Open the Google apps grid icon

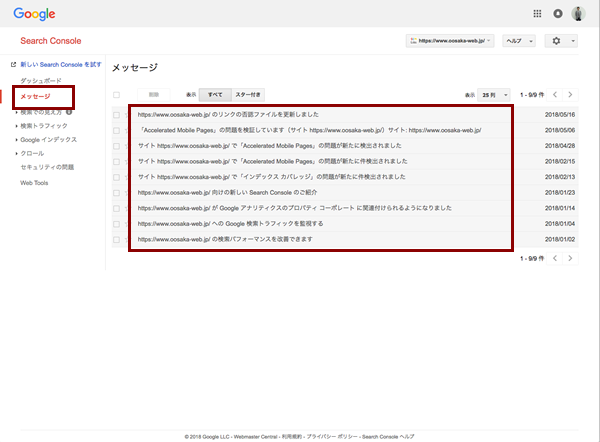tap(537, 14)
